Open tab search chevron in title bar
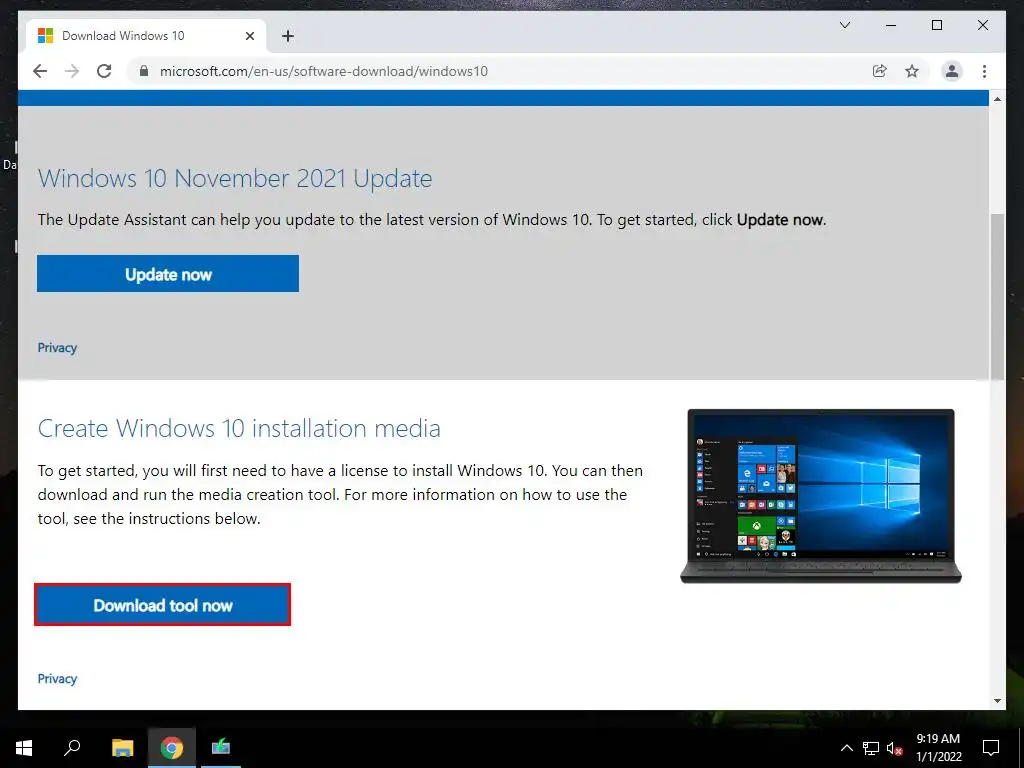The height and width of the screenshot is (768, 1024). [845, 25]
